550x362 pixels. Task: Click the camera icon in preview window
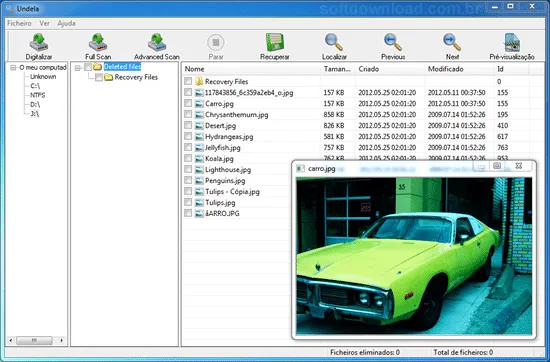click(497, 166)
